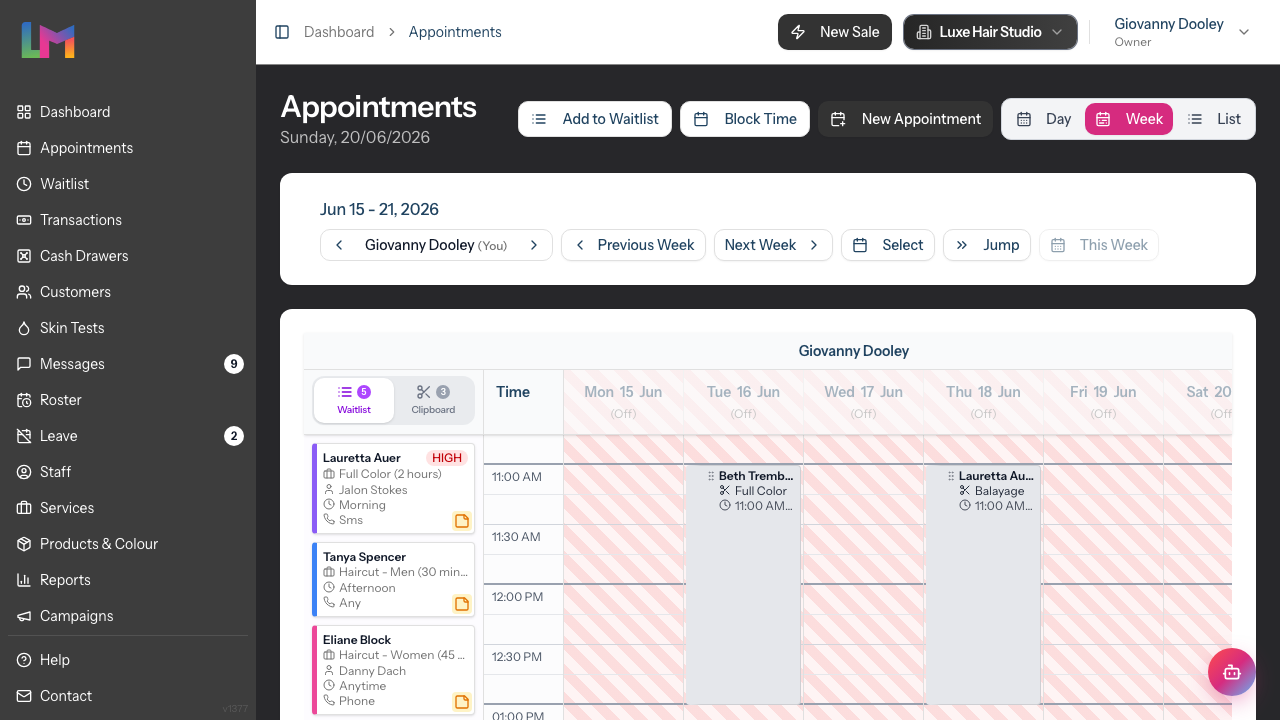Go to previous staff member with left chevron

tap(339, 245)
